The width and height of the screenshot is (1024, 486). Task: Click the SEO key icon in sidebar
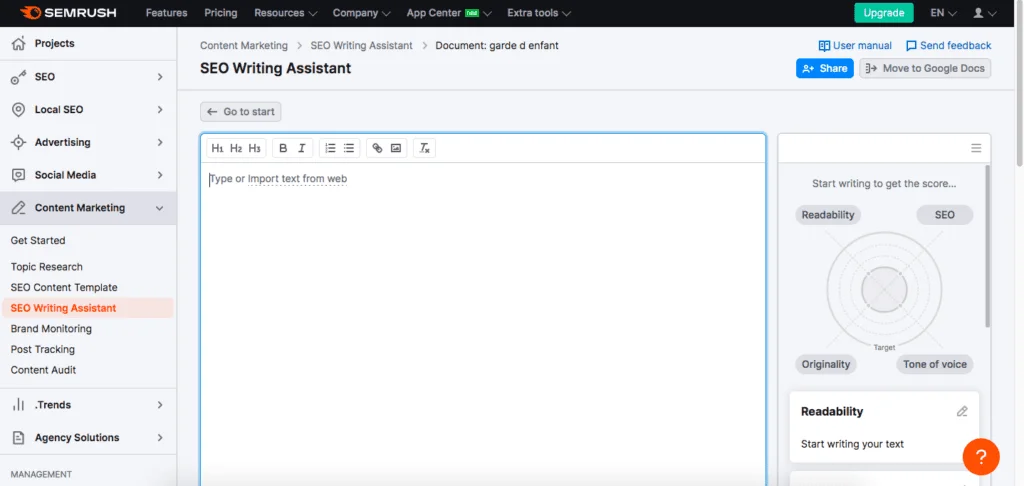[18, 77]
